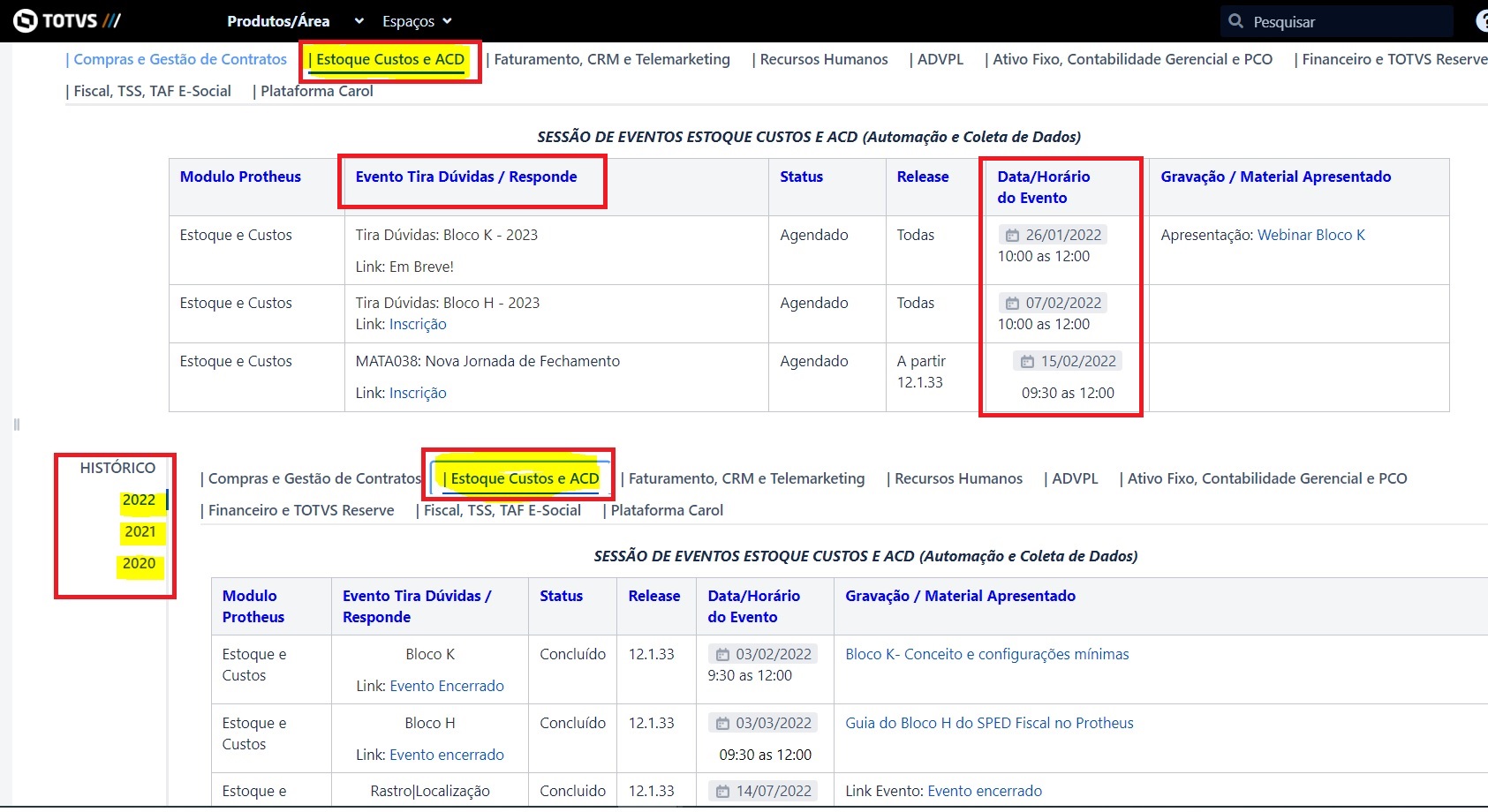Viewport: 1488px width, 812px height.
Task: Open the Produtos/Área dropdown menu
Action: coord(295,21)
